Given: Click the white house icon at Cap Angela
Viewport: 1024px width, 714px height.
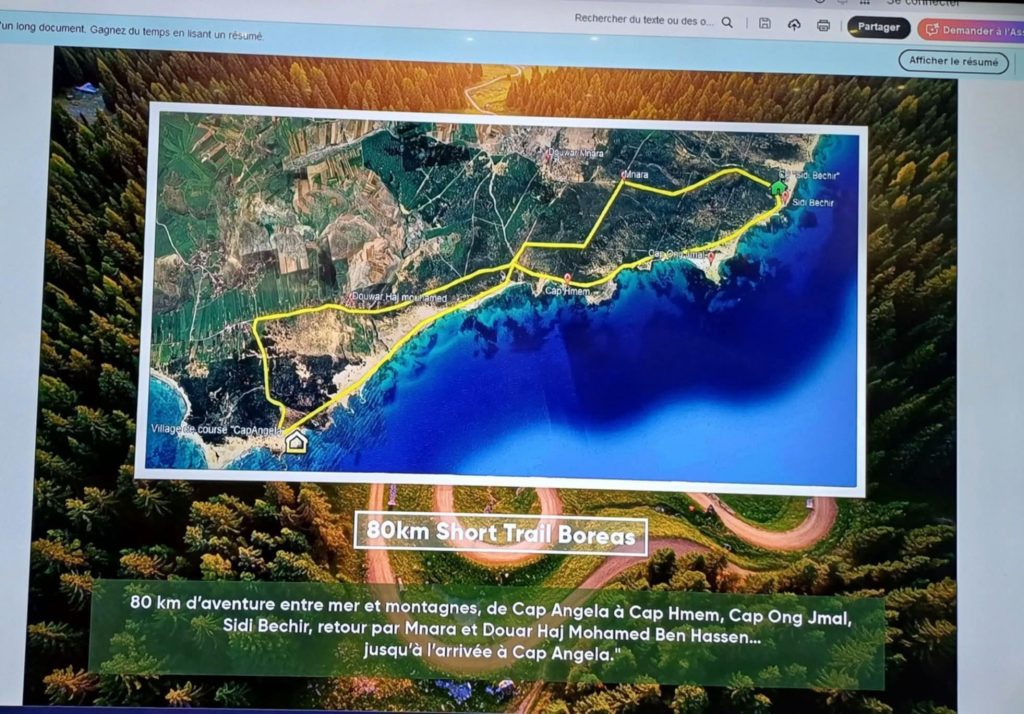Looking at the screenshot, I should click(x=295, y=441).
